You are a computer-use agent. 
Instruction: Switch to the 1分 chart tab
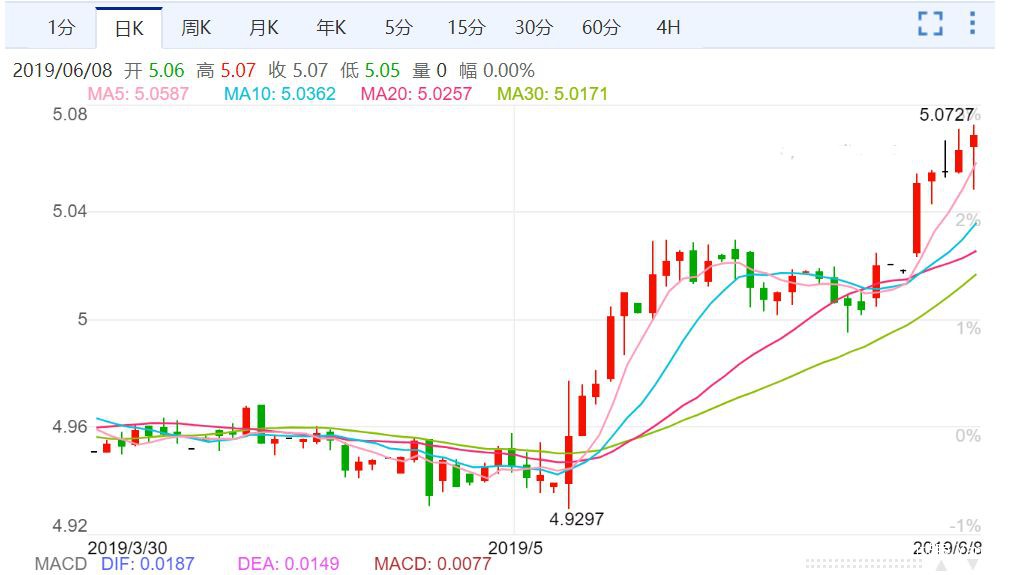(x=61, y=28)
